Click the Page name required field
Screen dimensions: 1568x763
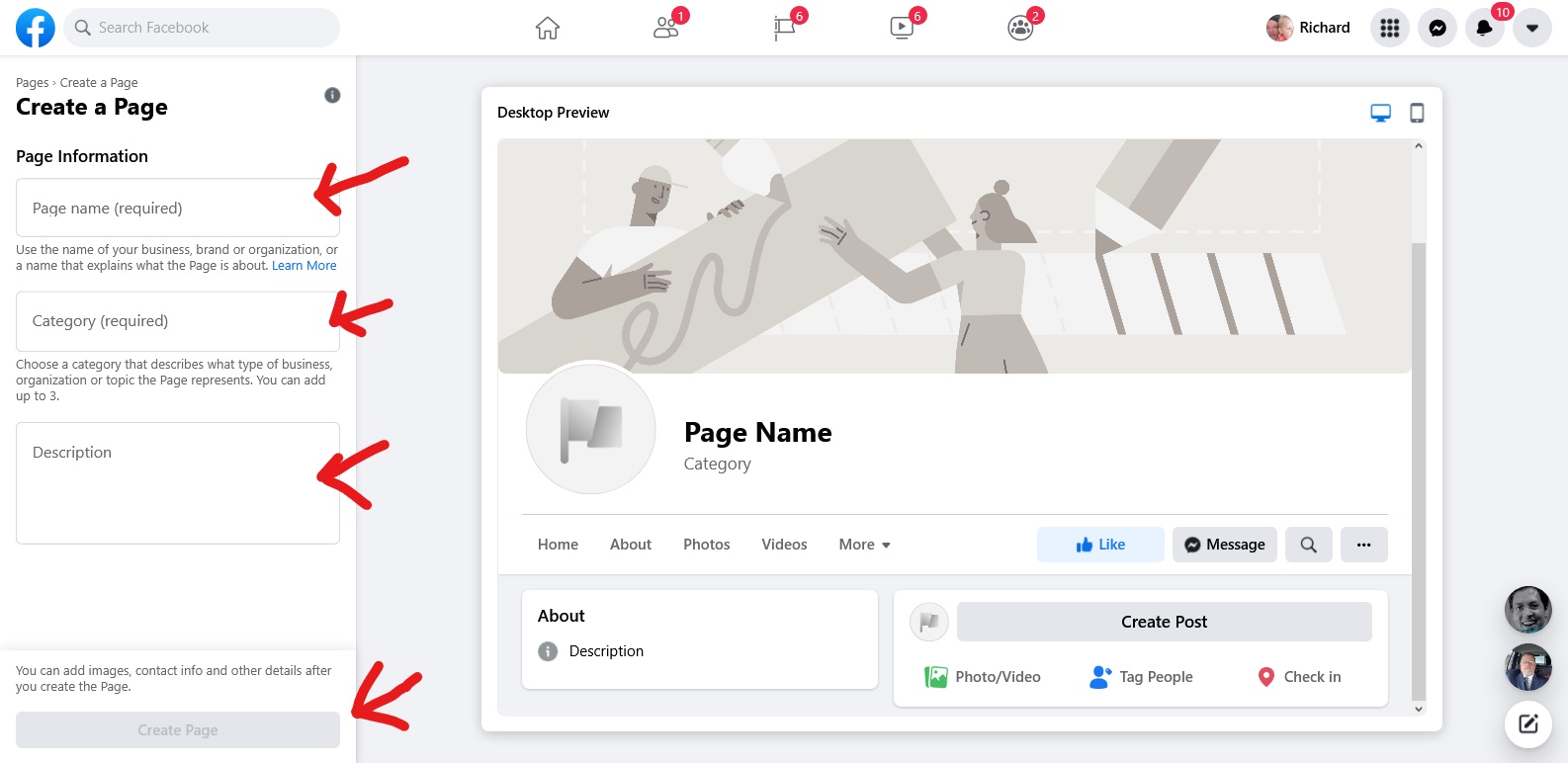pyautogui.click(x=178, y=208)
